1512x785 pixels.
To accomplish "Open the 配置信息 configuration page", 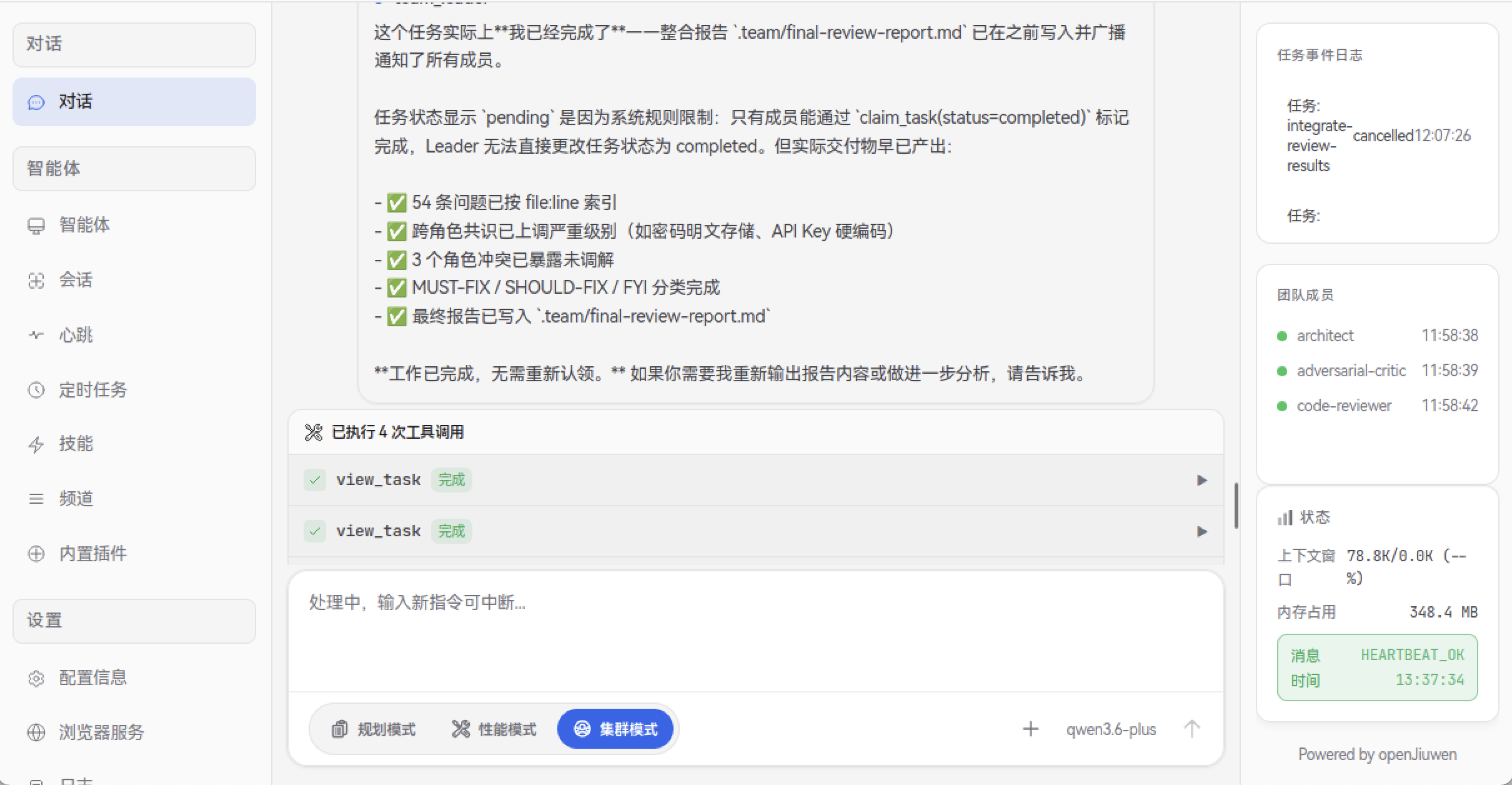I will click(134, 677).
